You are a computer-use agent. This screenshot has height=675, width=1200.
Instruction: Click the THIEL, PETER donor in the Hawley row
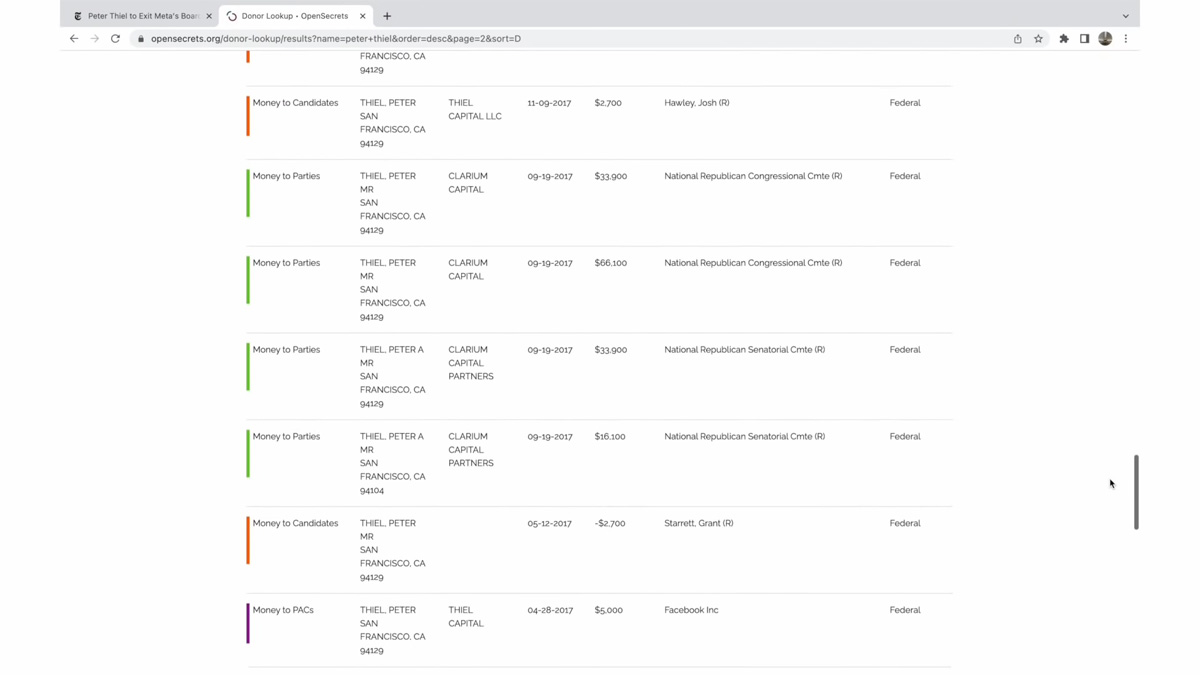pos(388,103)
